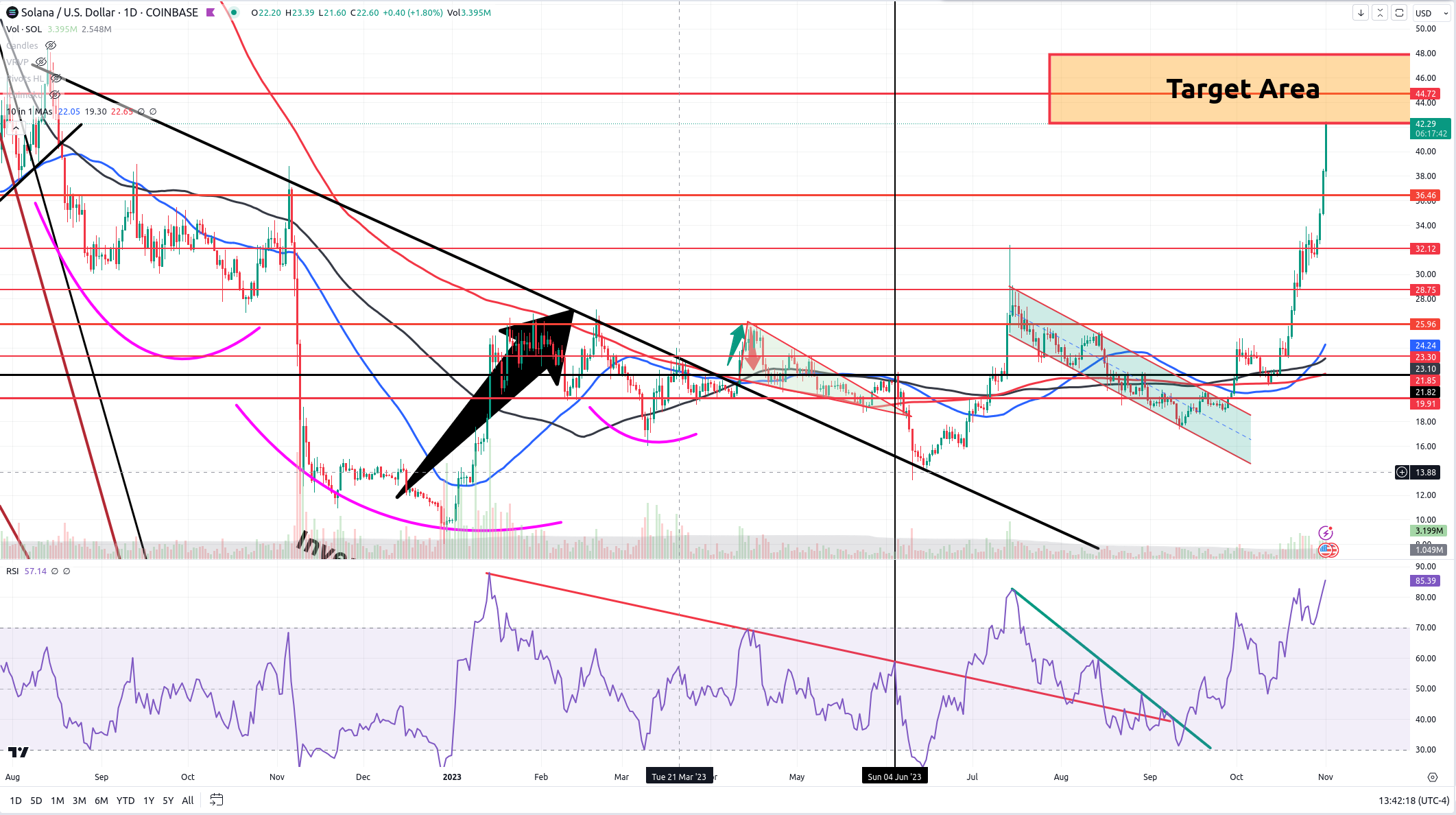Click the TradingView logo in RSI pane
This screenshot has width=1456, height=815.
click(19, 753)
